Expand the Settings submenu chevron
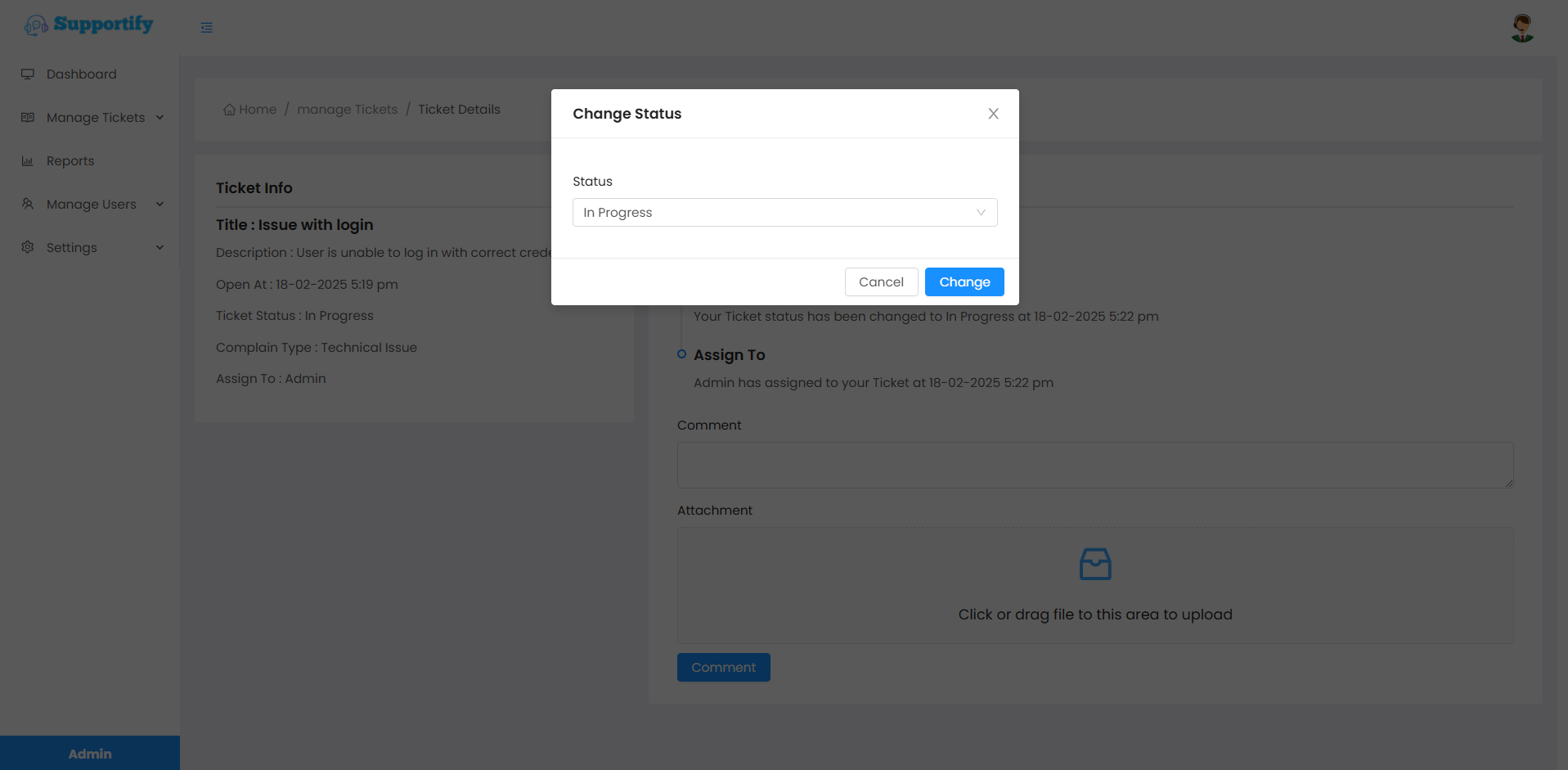The height and width of the screenshot is (770, 1568). pos(159,247)
